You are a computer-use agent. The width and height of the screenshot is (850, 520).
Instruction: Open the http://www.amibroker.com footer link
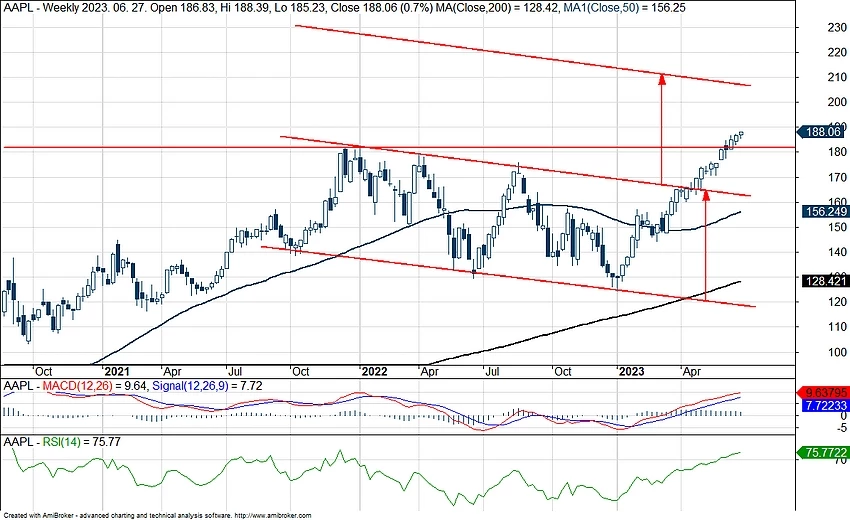tap(273, 516)
